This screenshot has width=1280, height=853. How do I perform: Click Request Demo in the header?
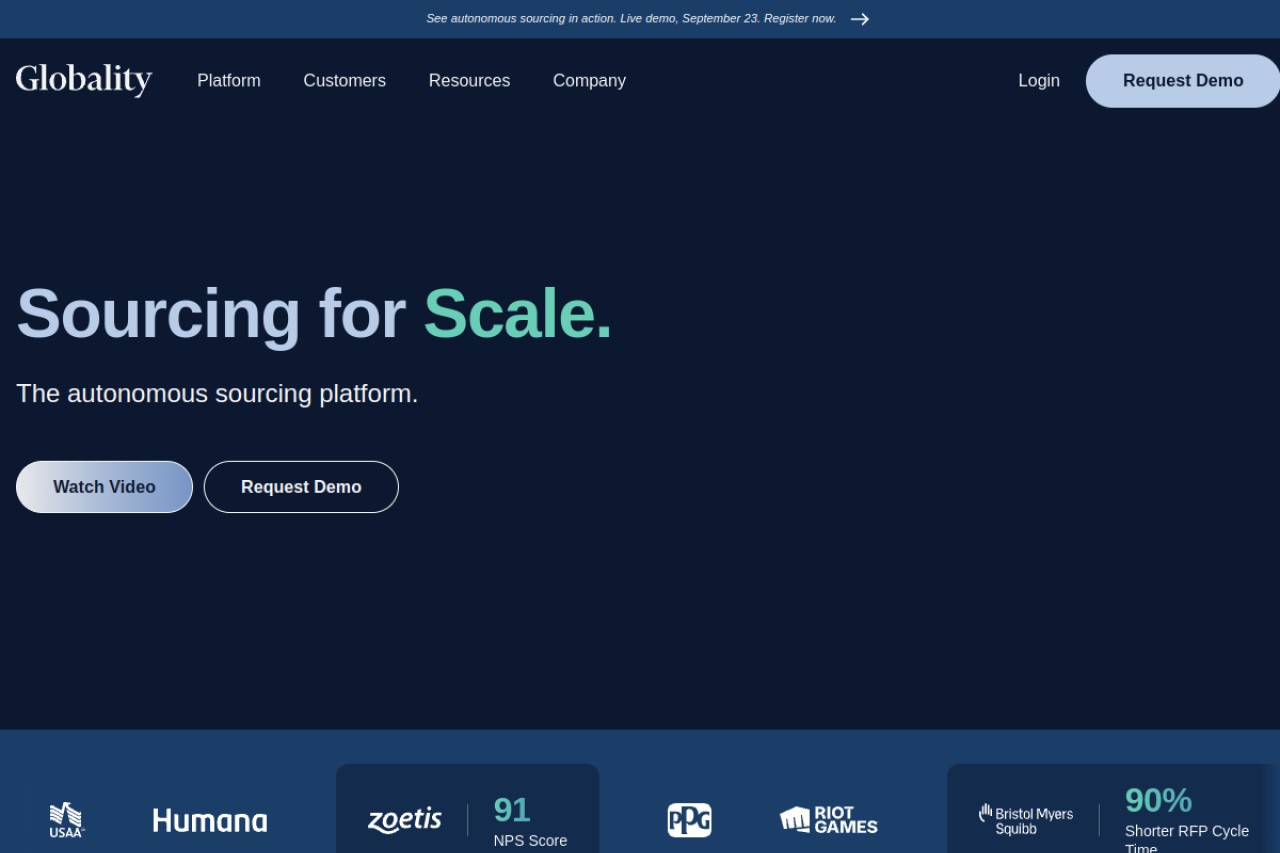[1183, 81]
